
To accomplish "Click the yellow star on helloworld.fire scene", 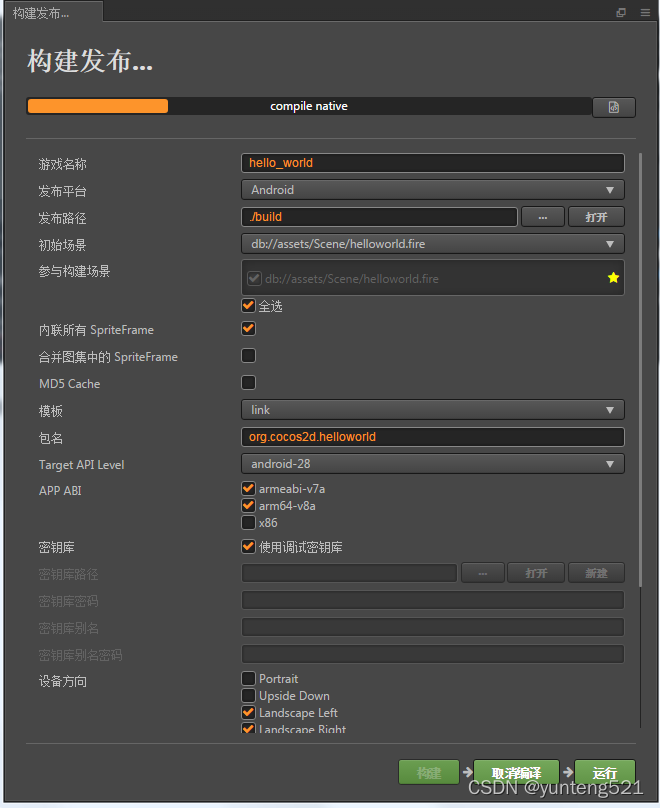I will [613, 278].
